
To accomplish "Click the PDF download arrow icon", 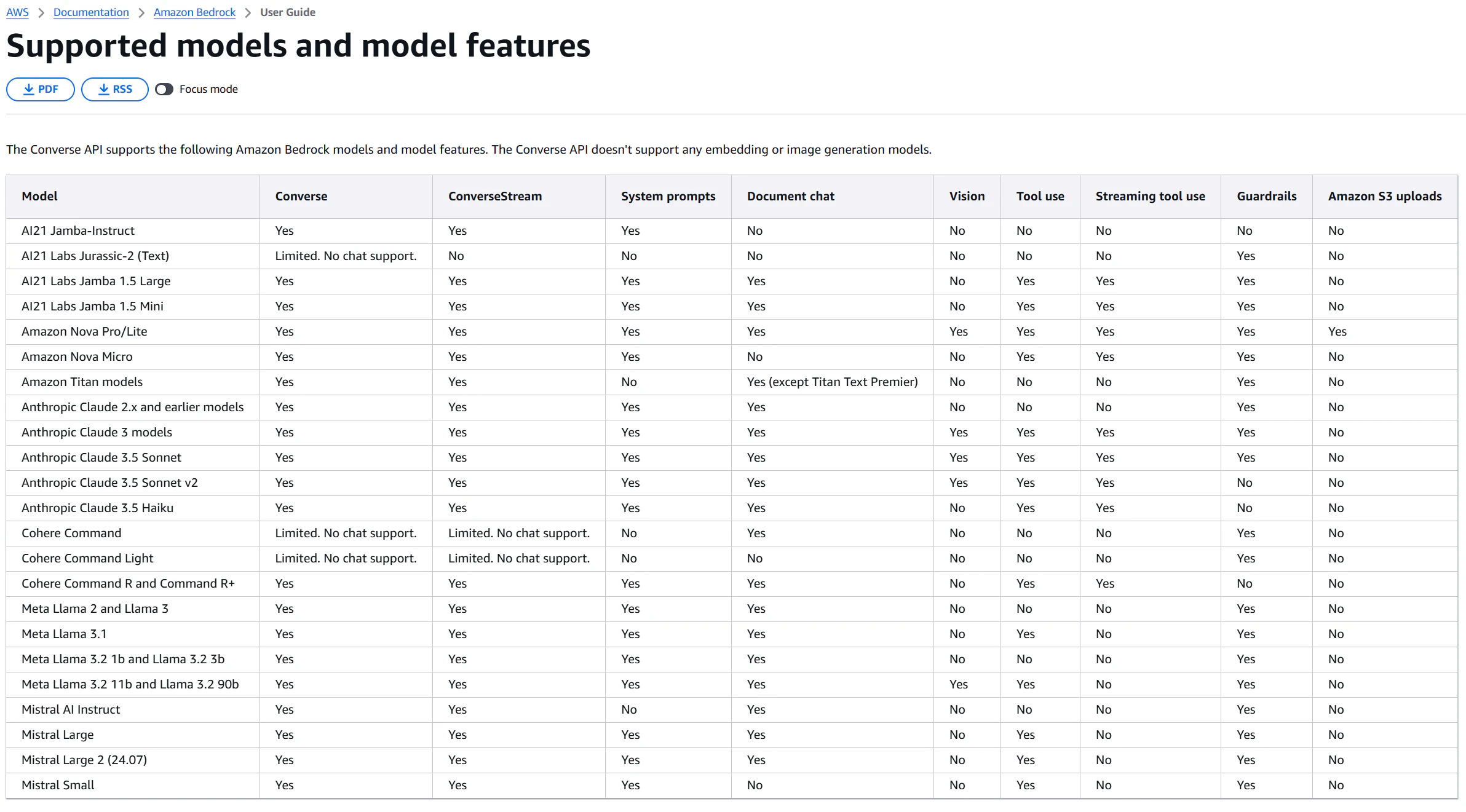I will [28, 89].
